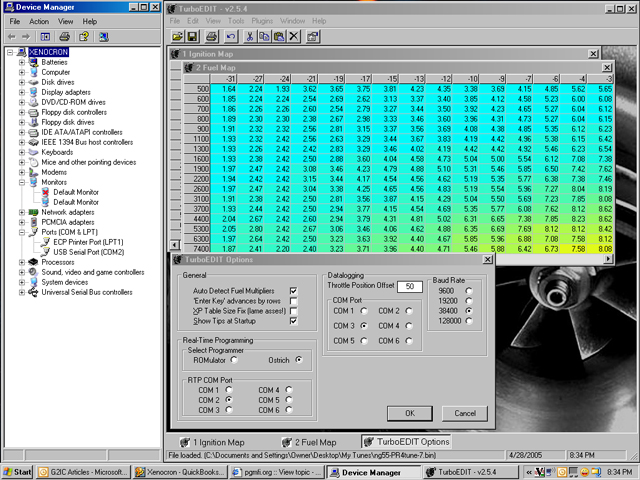This screenshot has height=480, width=640.
Task: Uncheck Auto Detect Fuel Multipliers
Action: pos(293,291)
